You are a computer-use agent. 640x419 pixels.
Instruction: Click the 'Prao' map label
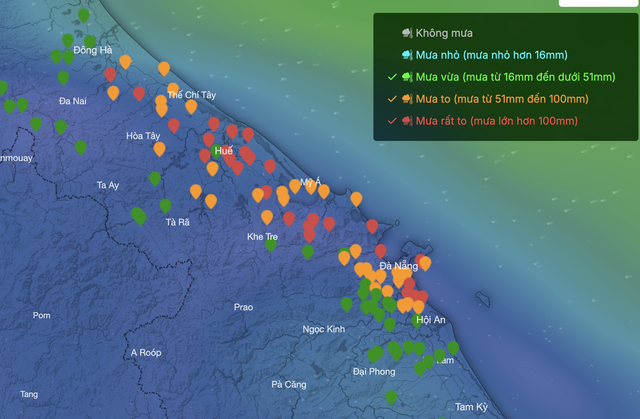coord(243,307)
